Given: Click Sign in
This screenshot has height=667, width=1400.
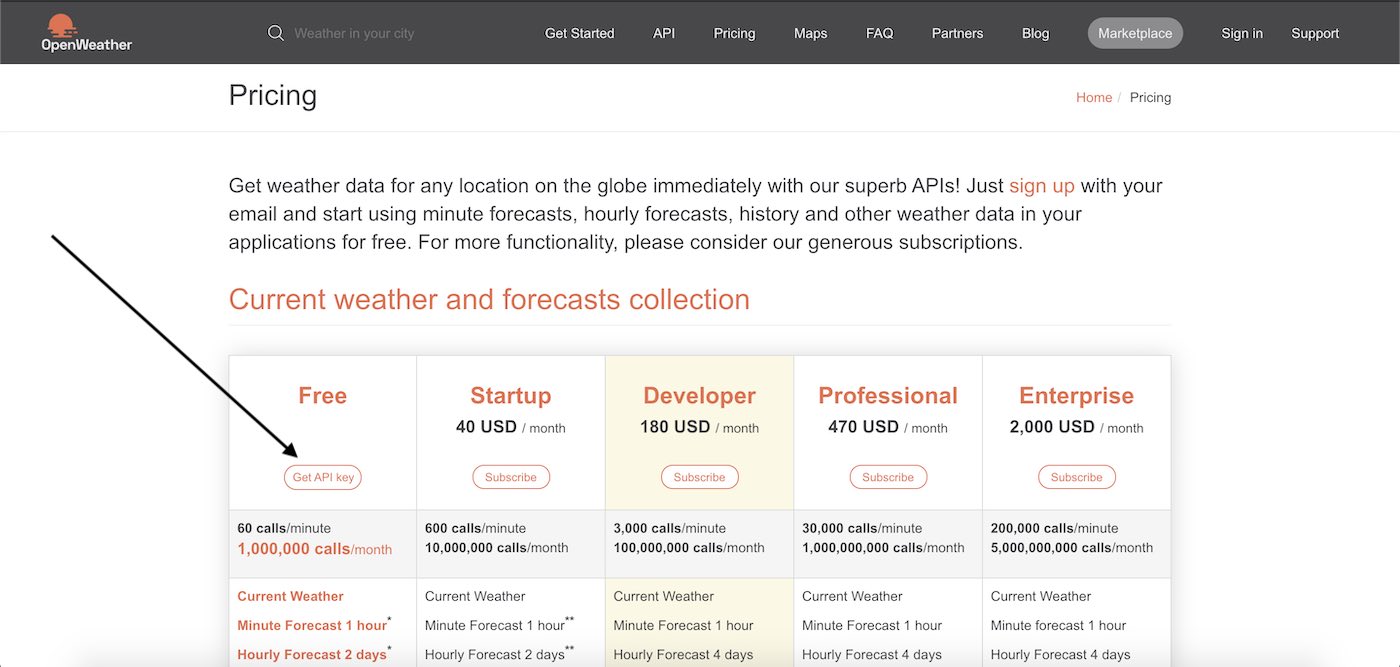Looking at the screenshot, I should (1241, 32).
